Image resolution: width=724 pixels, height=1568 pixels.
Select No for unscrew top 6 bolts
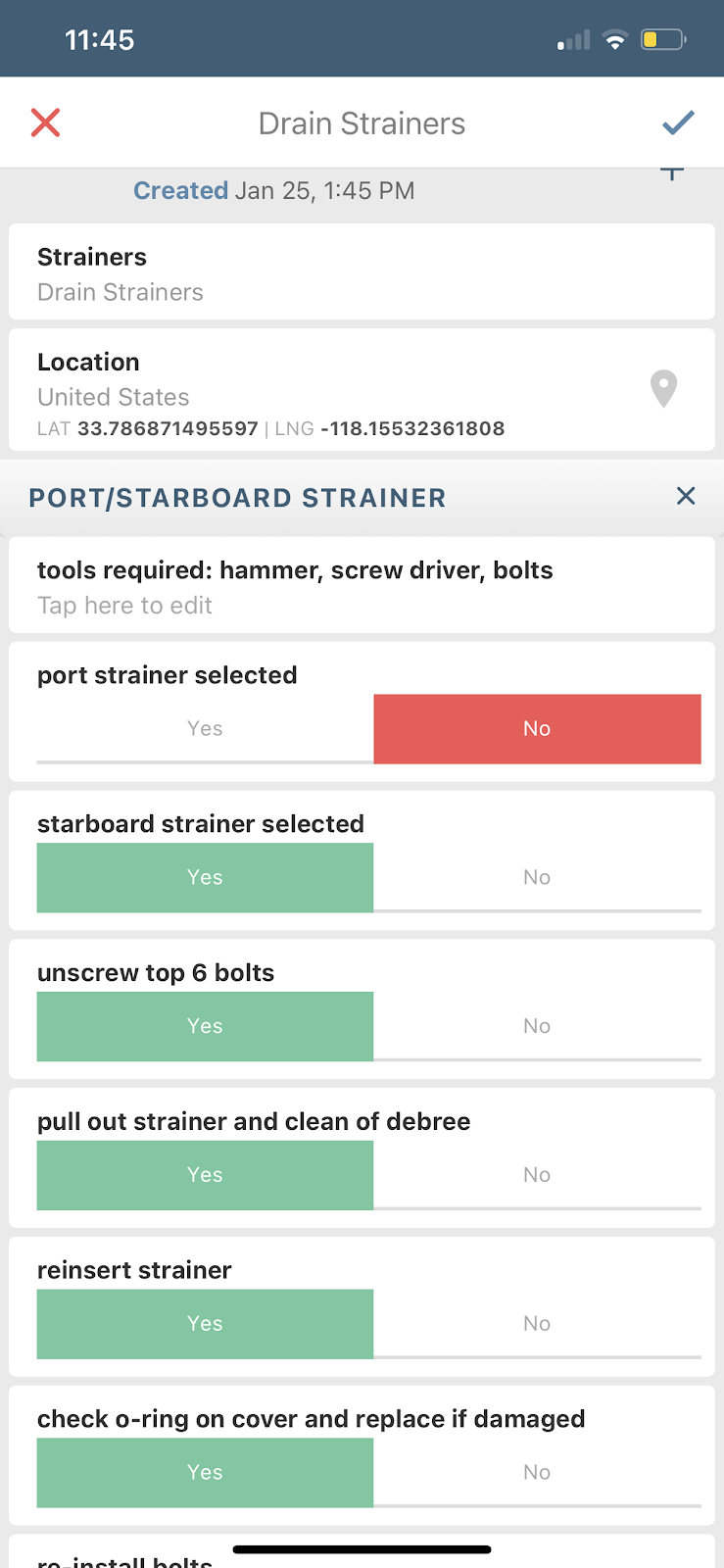(x=537, y=1026)
